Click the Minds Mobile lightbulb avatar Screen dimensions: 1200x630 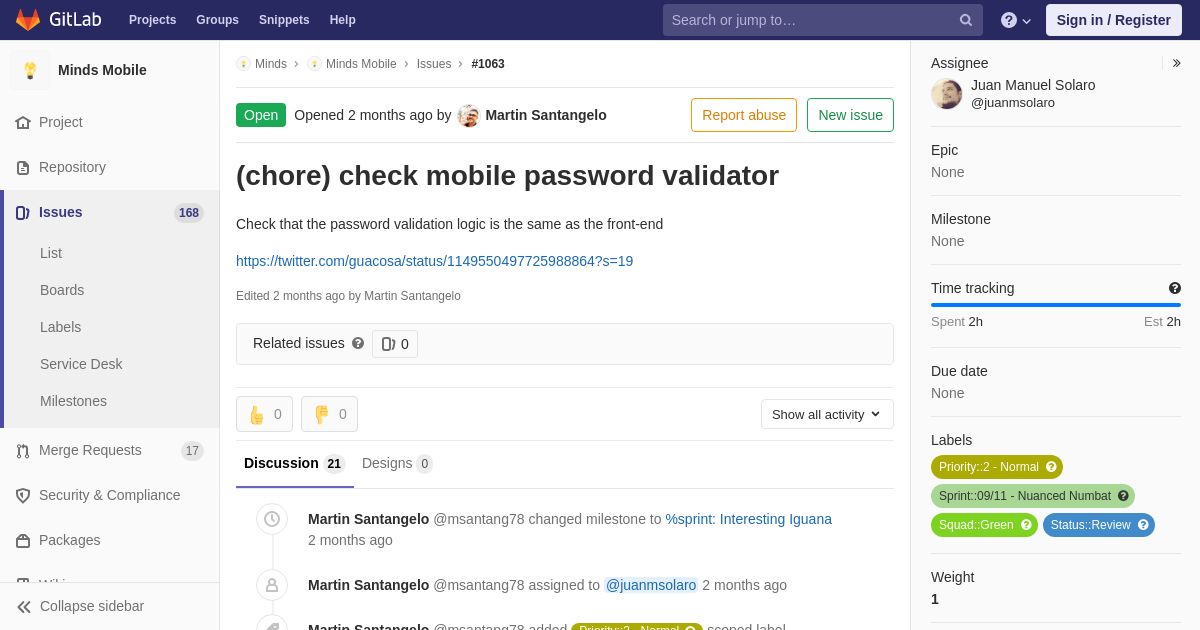[30, 70]
